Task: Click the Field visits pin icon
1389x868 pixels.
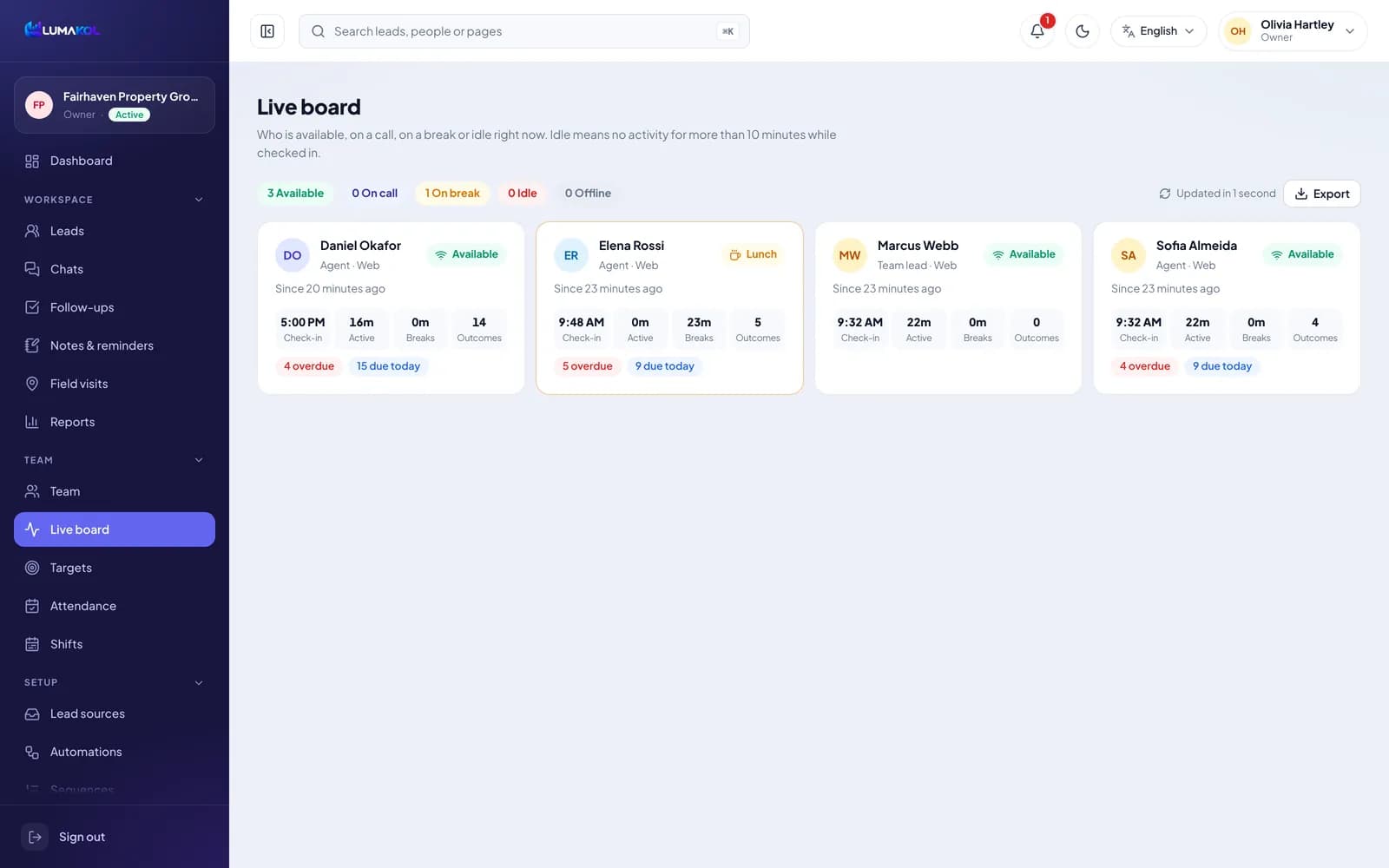Action: tap(32, 384)
